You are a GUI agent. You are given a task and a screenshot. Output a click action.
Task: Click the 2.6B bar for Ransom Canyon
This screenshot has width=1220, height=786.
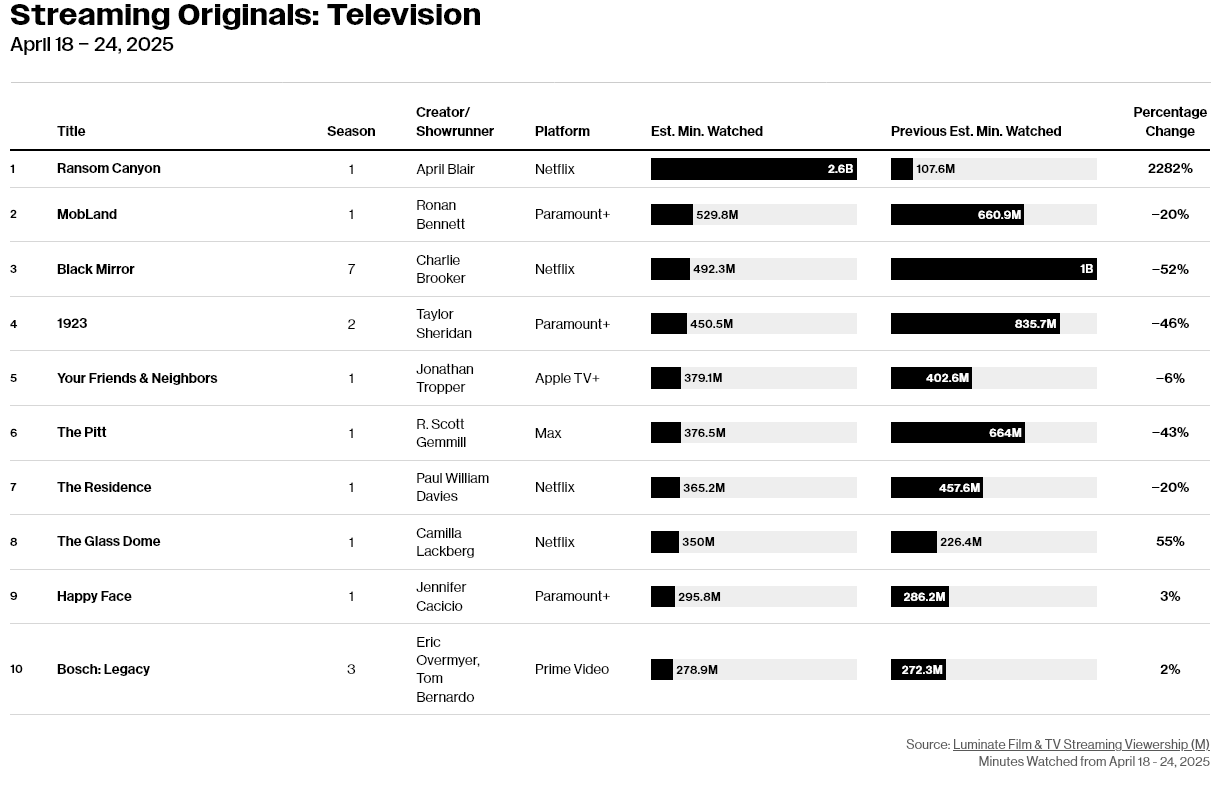click(x=754, y=169)
